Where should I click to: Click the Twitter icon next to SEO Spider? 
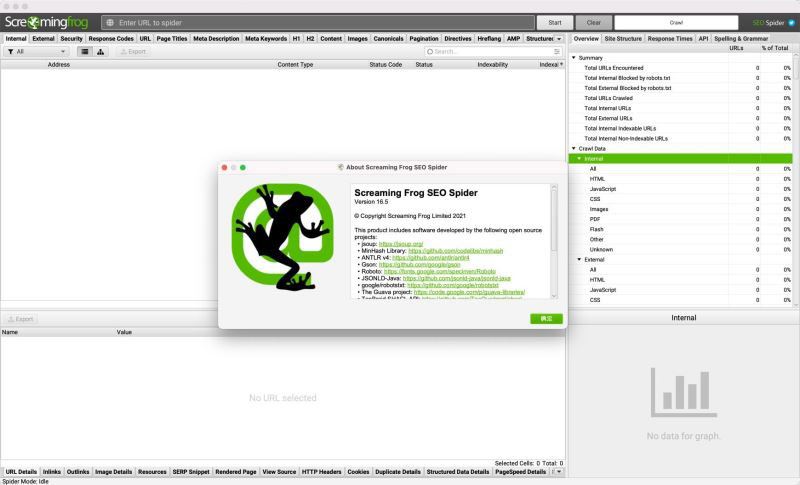click(791, 22)
